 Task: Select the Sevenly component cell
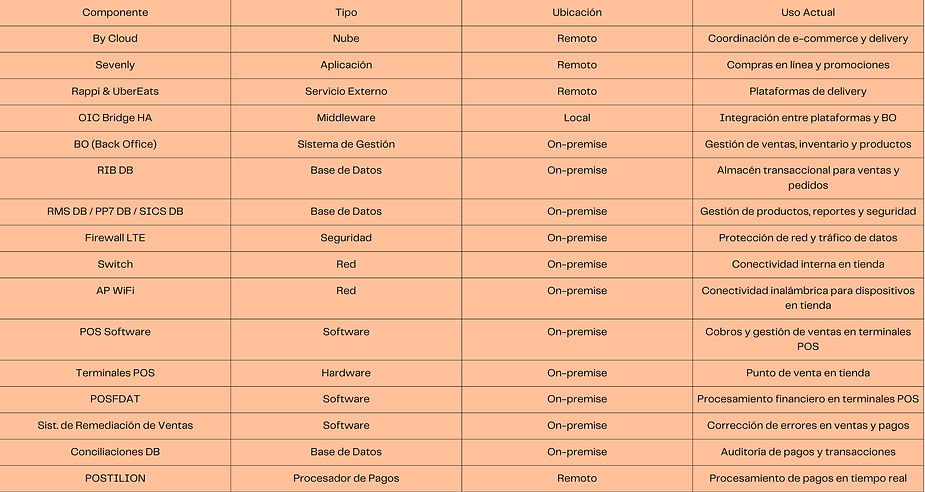(x=115, y=65)
